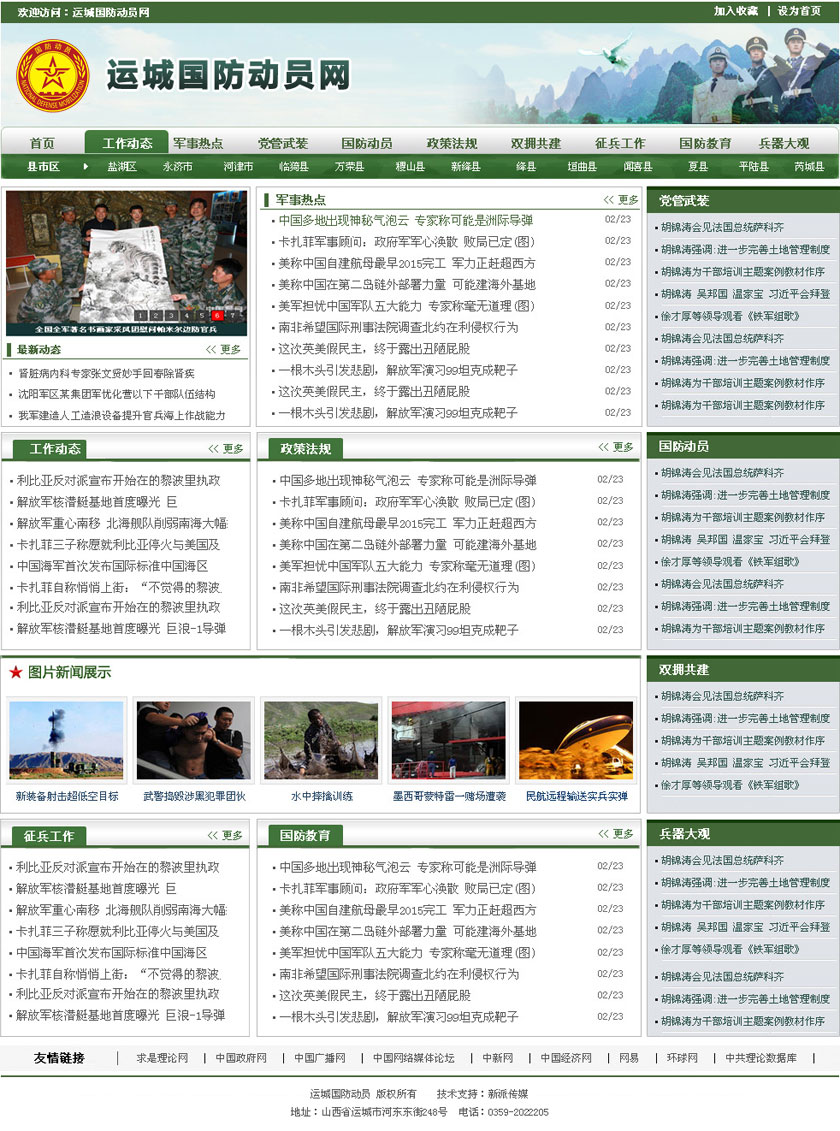
Task: Open 民航远程输送实兵实弹 photo thumbnail
Action: 576,739
